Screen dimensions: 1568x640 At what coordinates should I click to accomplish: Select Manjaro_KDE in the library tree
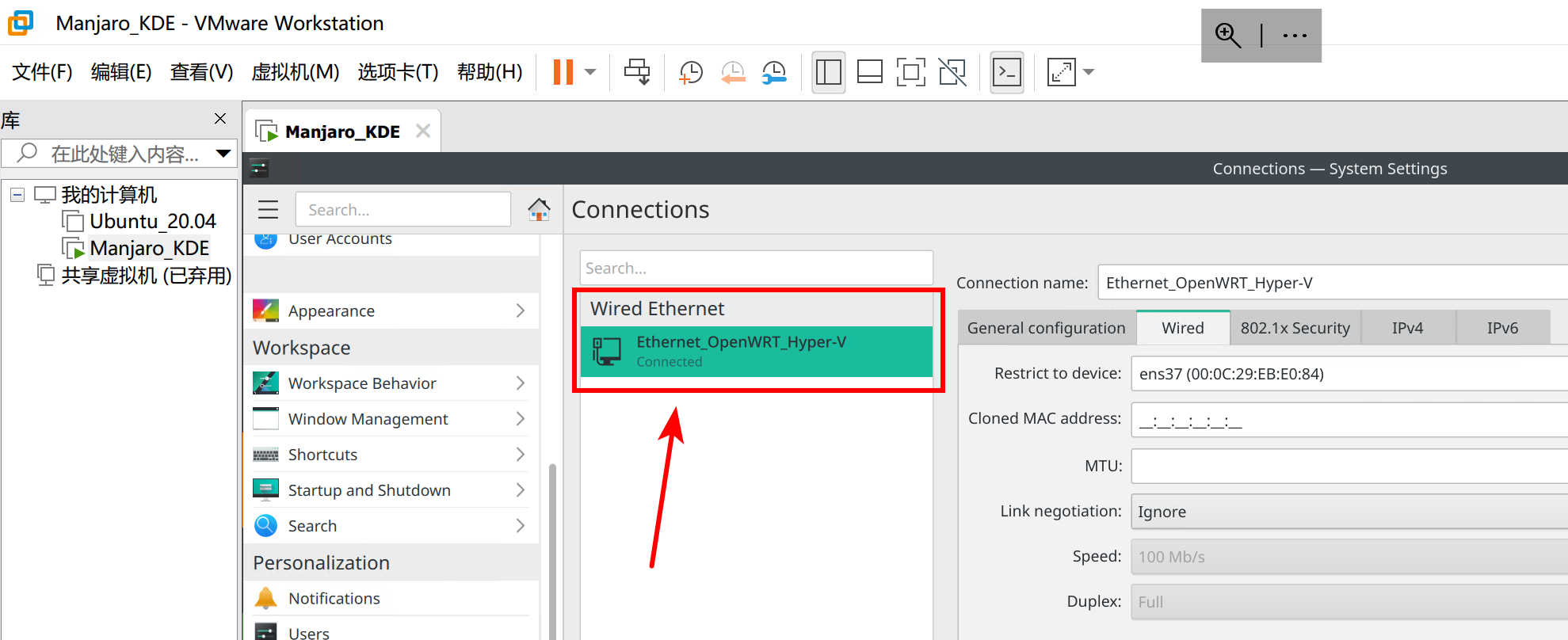pyautogui.click(x=149, y=248)
